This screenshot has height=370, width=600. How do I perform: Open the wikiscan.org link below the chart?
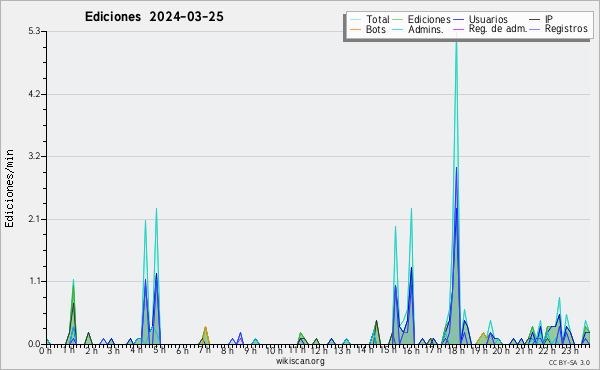coord(300,361)
